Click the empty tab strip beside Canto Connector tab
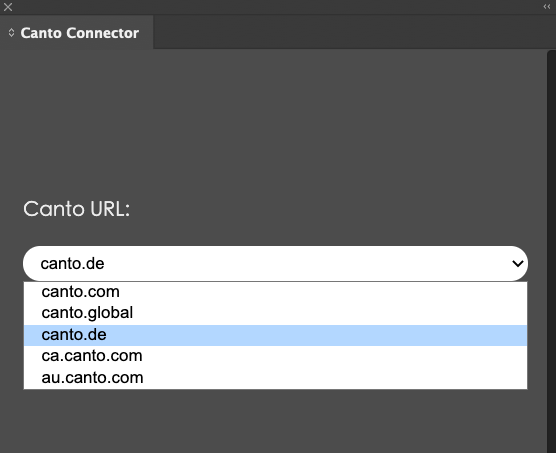Viewport: 556px width, 453px height. [354, 32]
